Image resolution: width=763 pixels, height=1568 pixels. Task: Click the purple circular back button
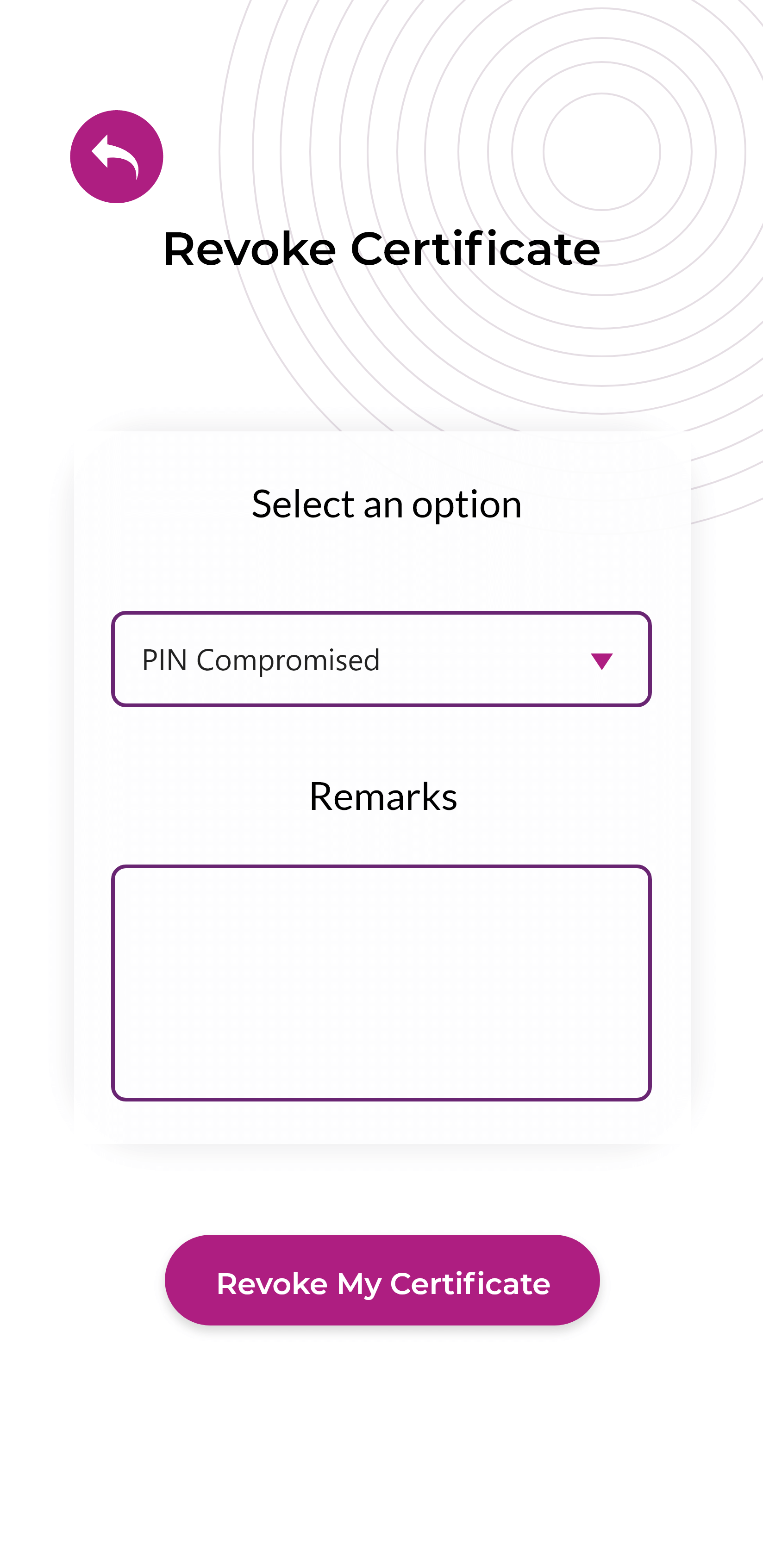[x=116, y=156]
